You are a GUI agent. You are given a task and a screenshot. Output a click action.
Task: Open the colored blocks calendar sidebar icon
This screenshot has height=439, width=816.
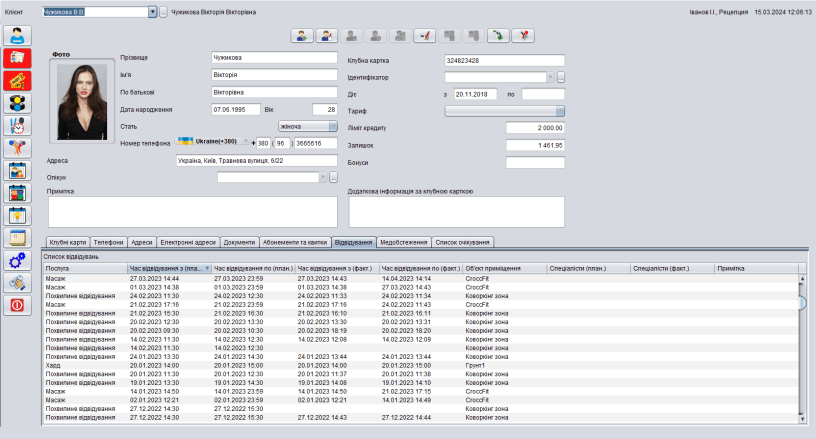(x=17, y=193)
